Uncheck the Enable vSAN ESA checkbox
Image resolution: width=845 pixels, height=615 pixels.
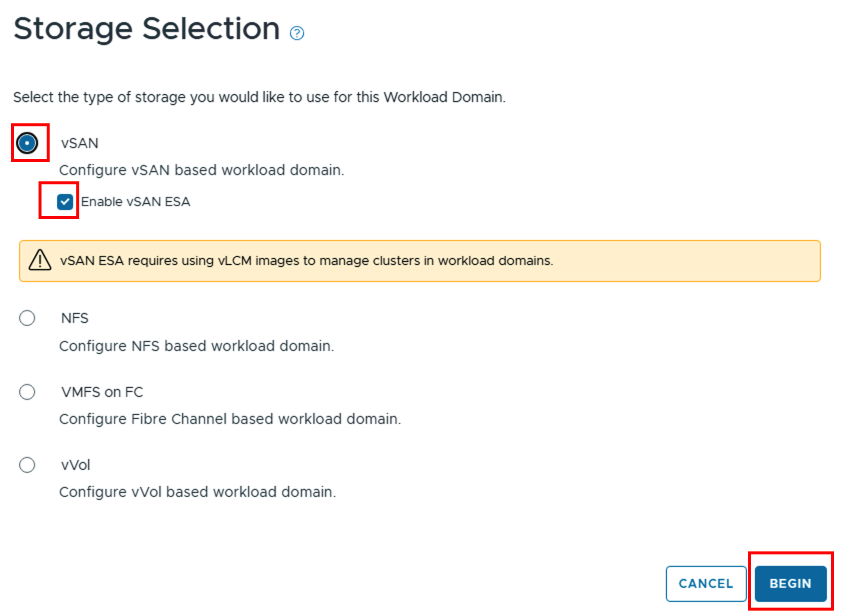(65, 202)
